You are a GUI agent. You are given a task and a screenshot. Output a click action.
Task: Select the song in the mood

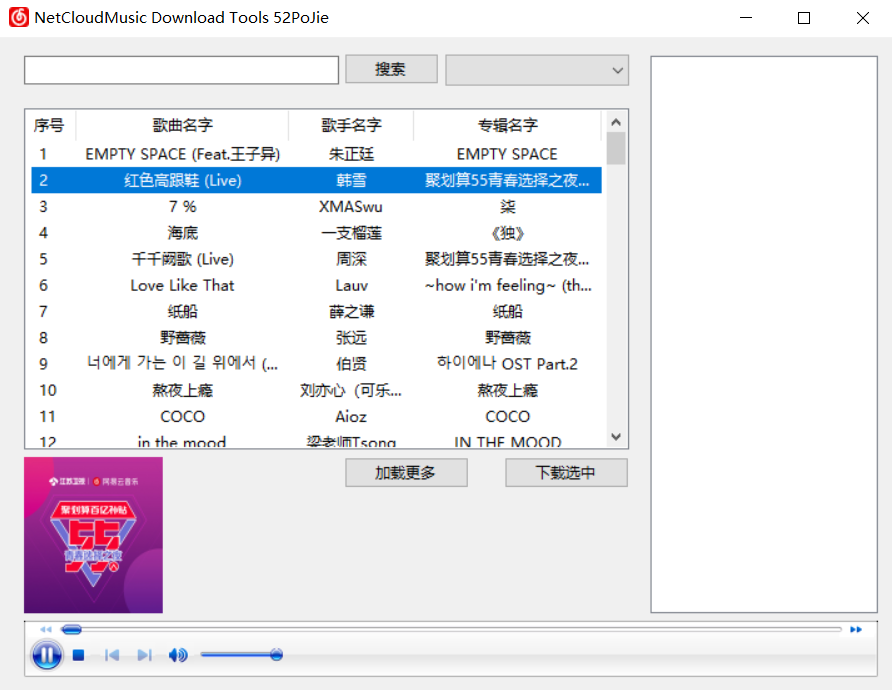click(x=182, y=441)
